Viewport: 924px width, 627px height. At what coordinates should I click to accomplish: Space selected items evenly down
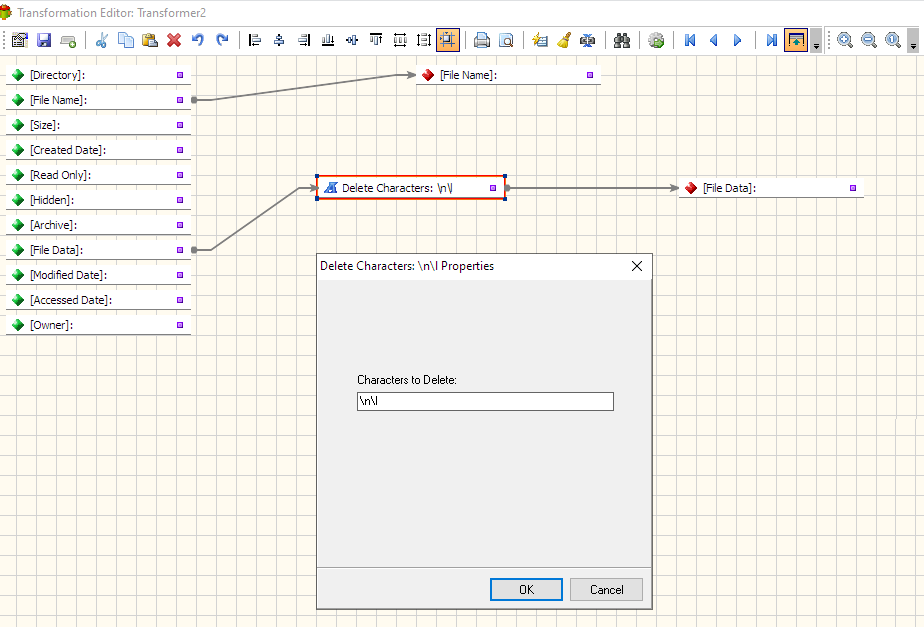click(424, 40)
